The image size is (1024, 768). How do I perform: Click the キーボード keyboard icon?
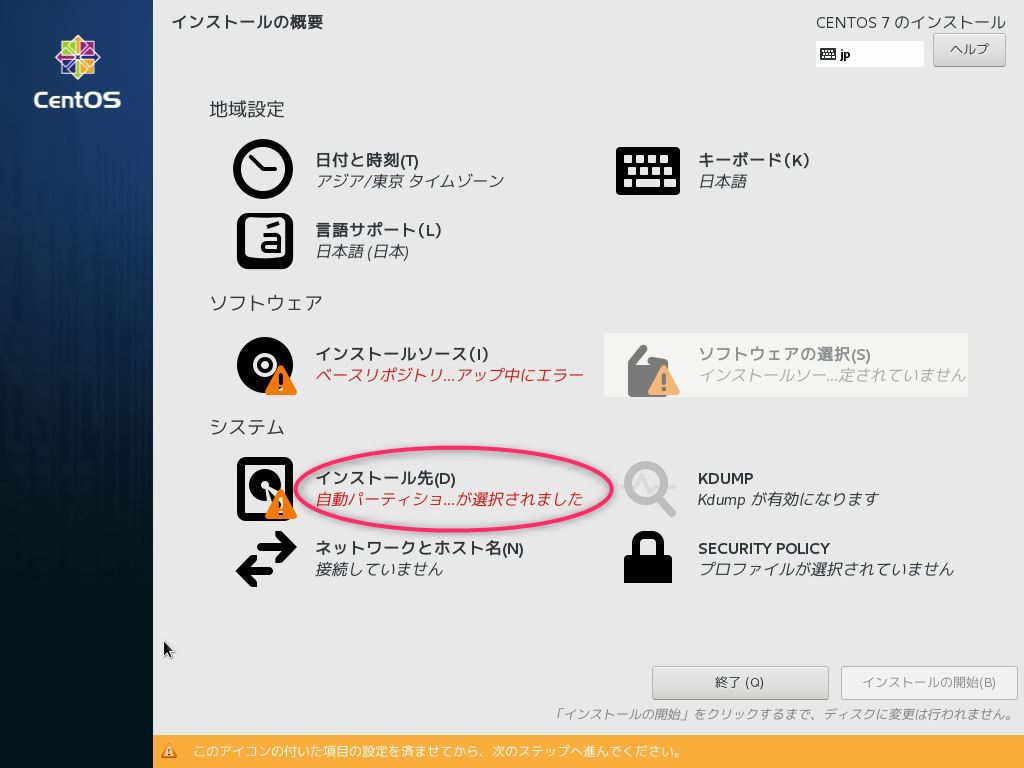tap(647, 170)
